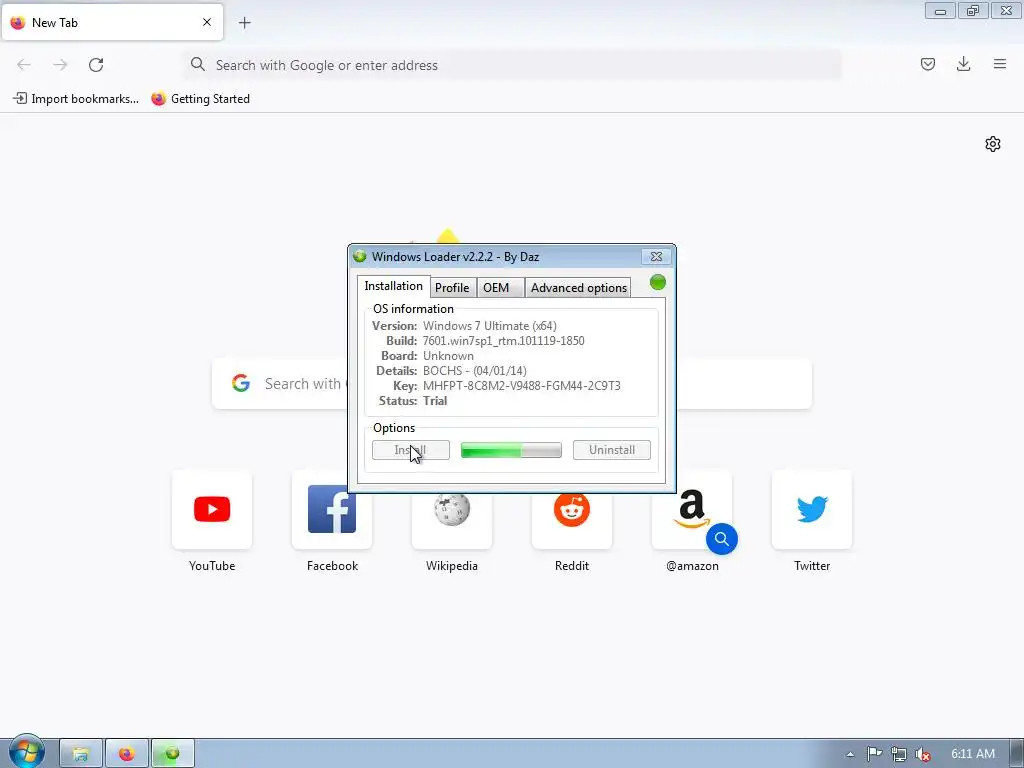The width and height of the screenshot is (1024, 768).
Task: Open Windows Explorer from the taskbar
Action: click(81, 754)
